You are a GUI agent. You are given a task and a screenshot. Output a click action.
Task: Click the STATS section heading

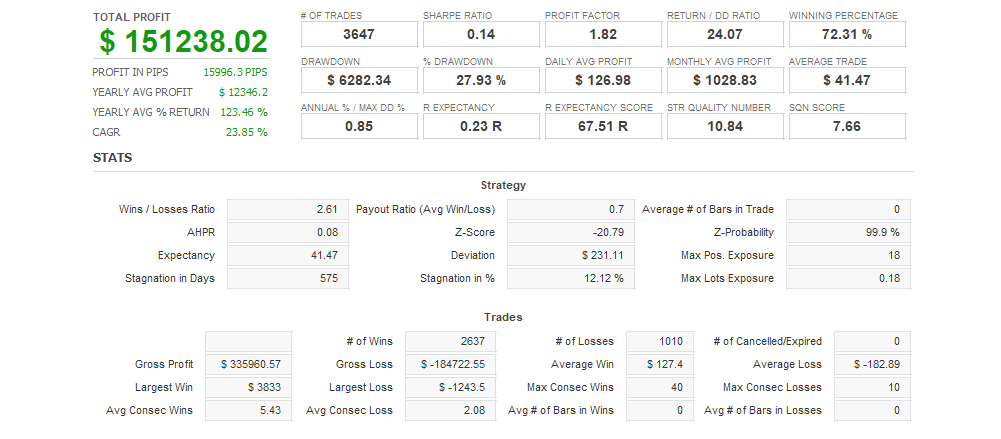tap(112, 158)
